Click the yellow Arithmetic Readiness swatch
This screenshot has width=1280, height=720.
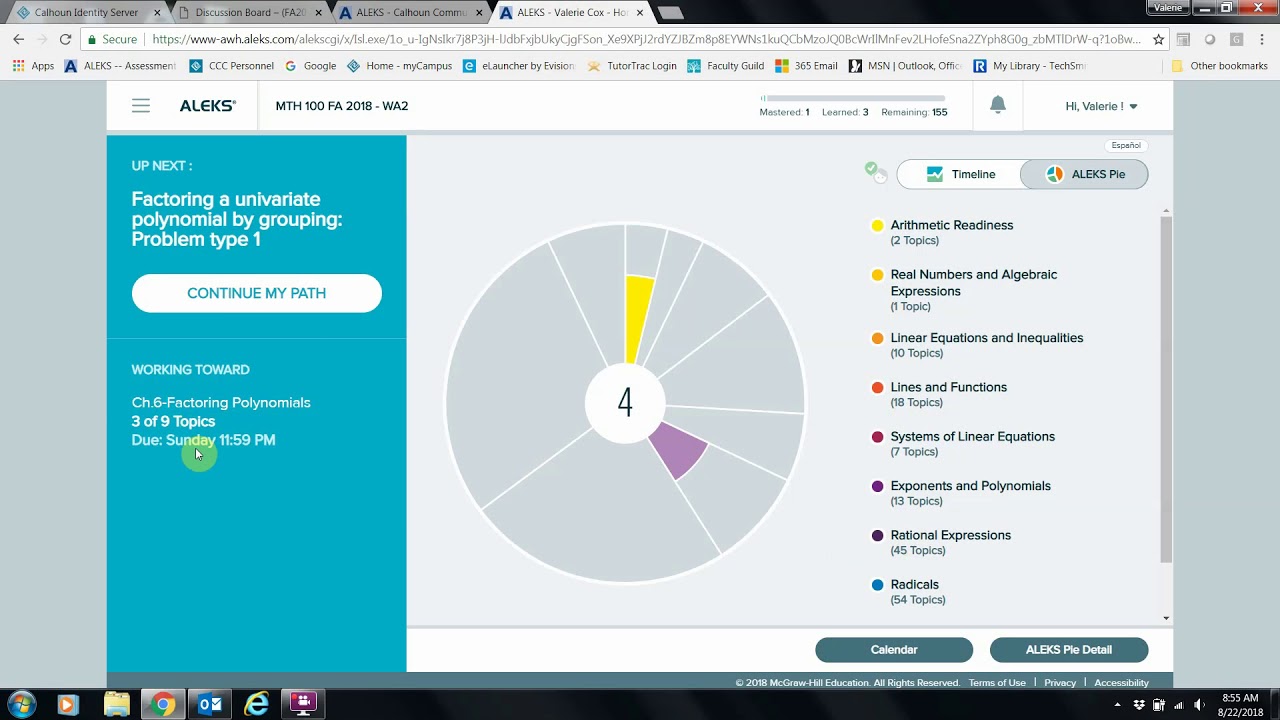878,226
